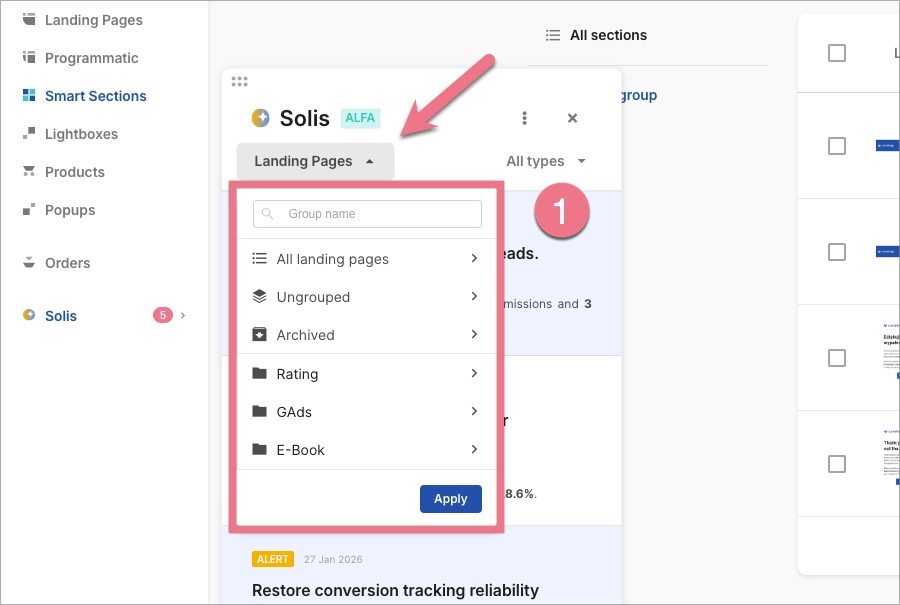This screenshot has width=900, height=605.
Task: Check the first landing page checkbox
Action: pos(836,53)
